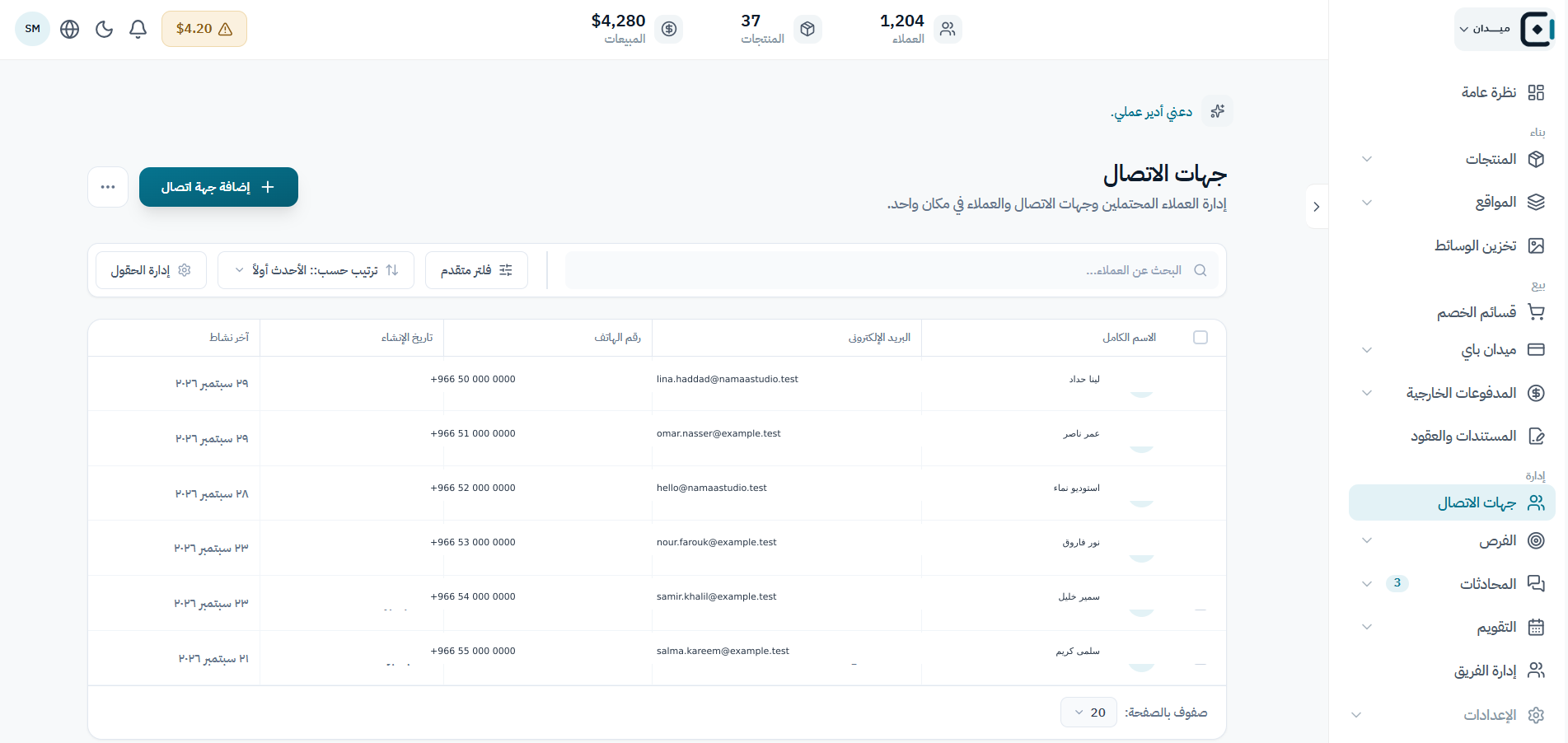
Task: Sort by الاسم الكامل column header
Action: (1129, 338)
